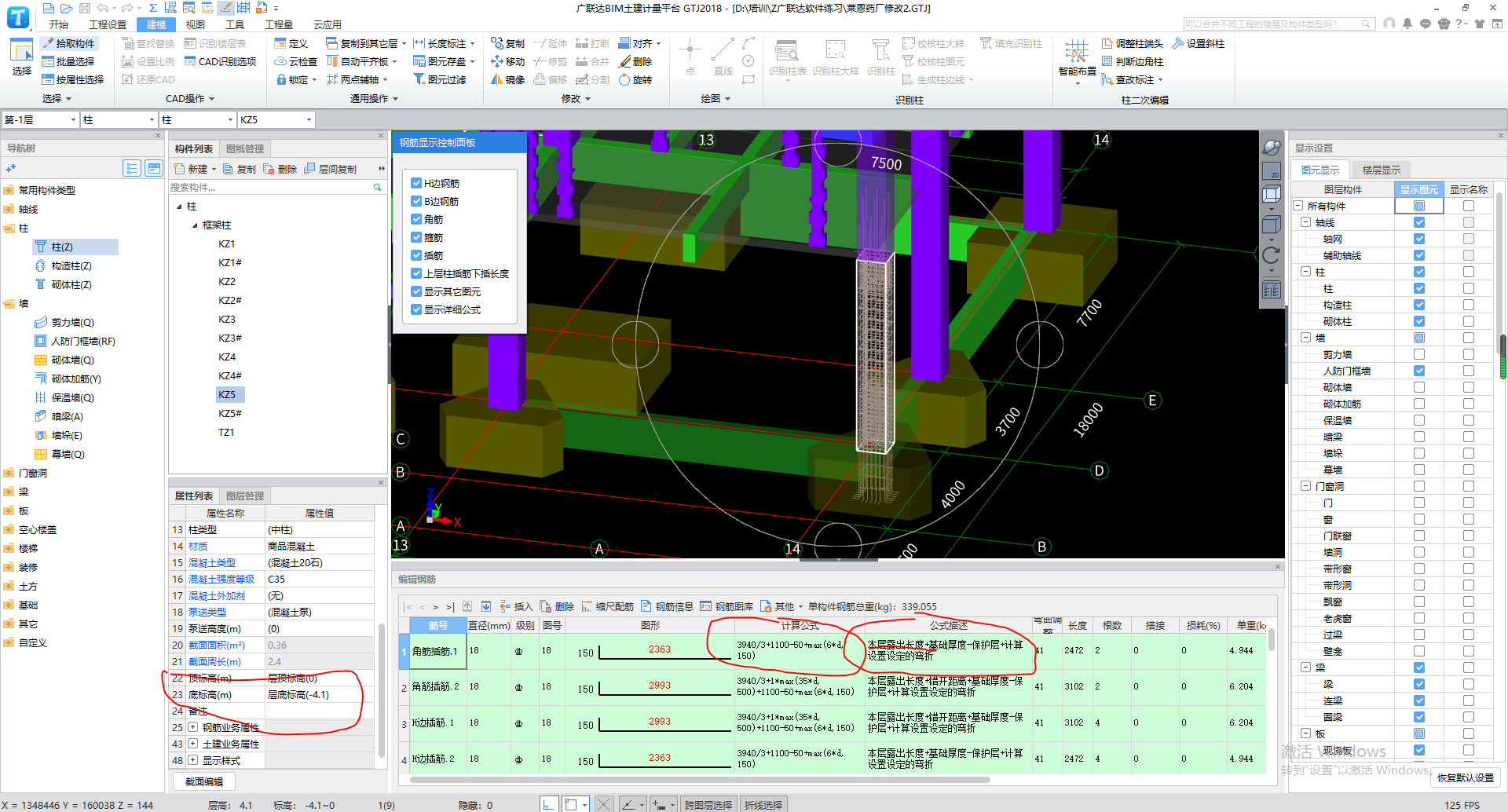Switch to the 视图 ribbon tab

point(195,24)
